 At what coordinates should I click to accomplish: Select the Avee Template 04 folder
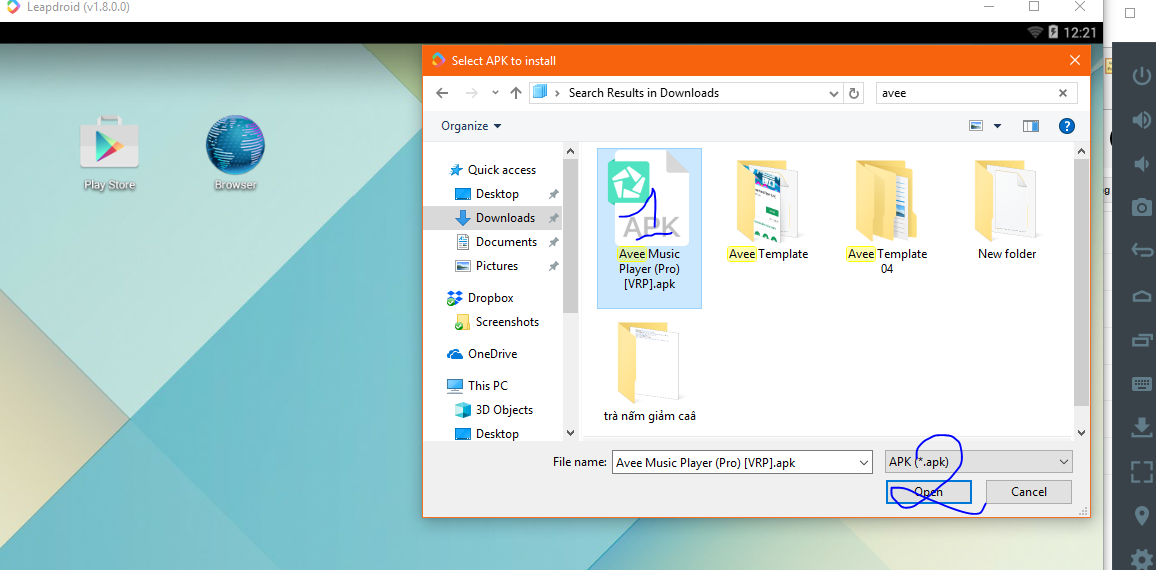pyautogui.click(x=887, y=217)
